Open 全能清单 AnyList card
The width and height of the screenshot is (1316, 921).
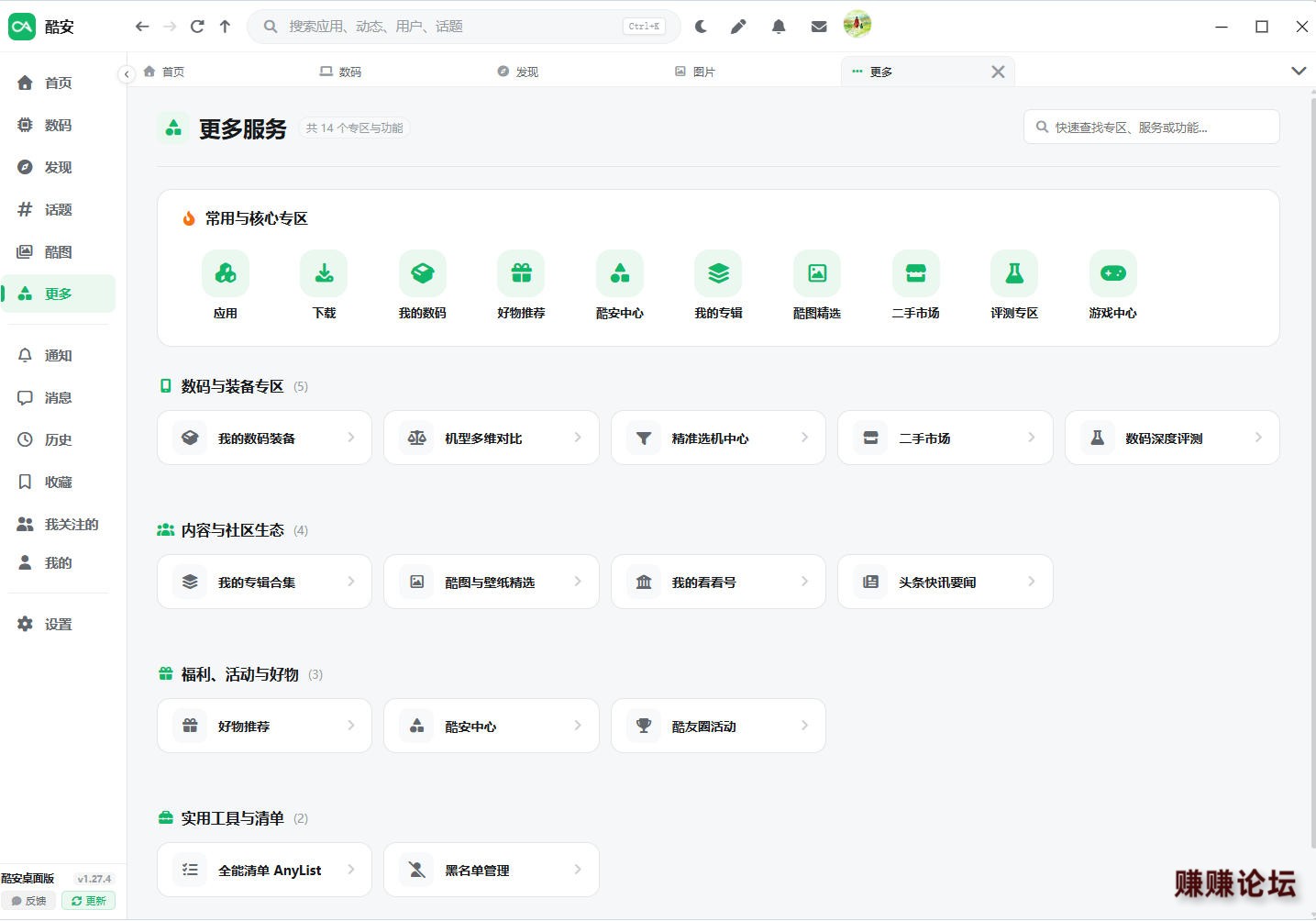(x=264, y=870)
